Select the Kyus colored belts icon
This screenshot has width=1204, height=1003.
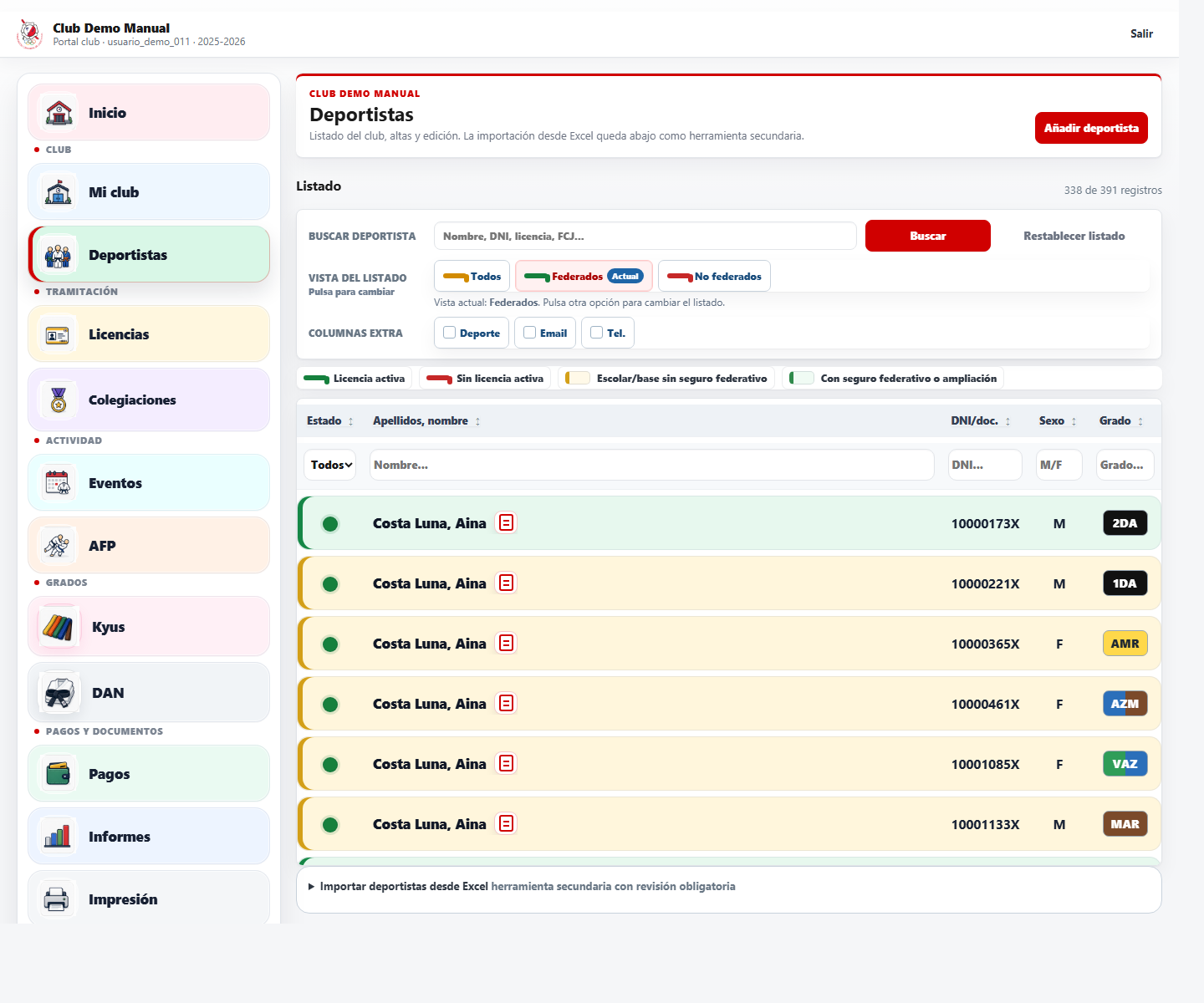[59, 627]
